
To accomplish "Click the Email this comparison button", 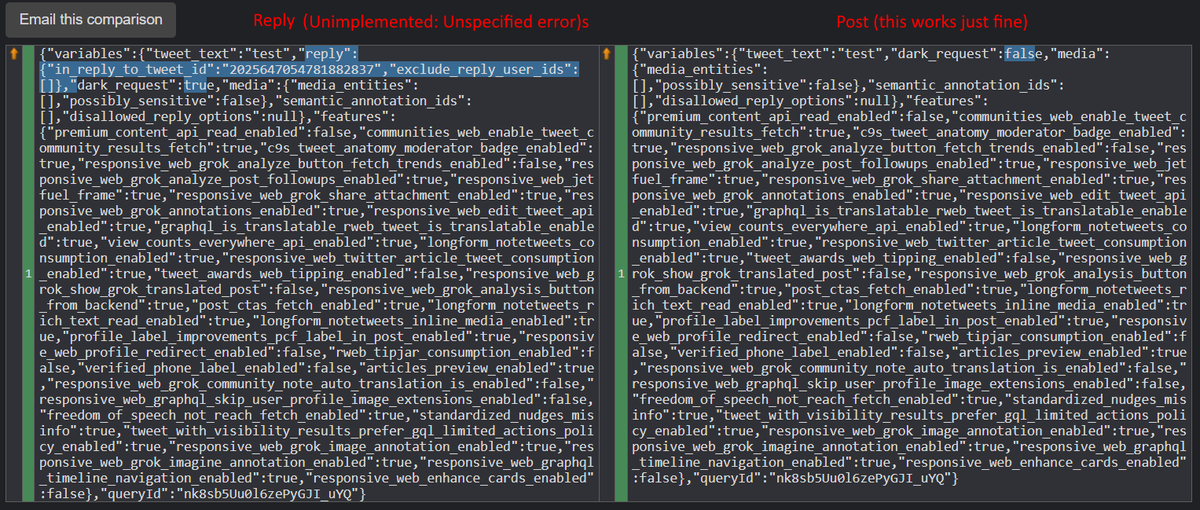I will click(x=91, y=20).
